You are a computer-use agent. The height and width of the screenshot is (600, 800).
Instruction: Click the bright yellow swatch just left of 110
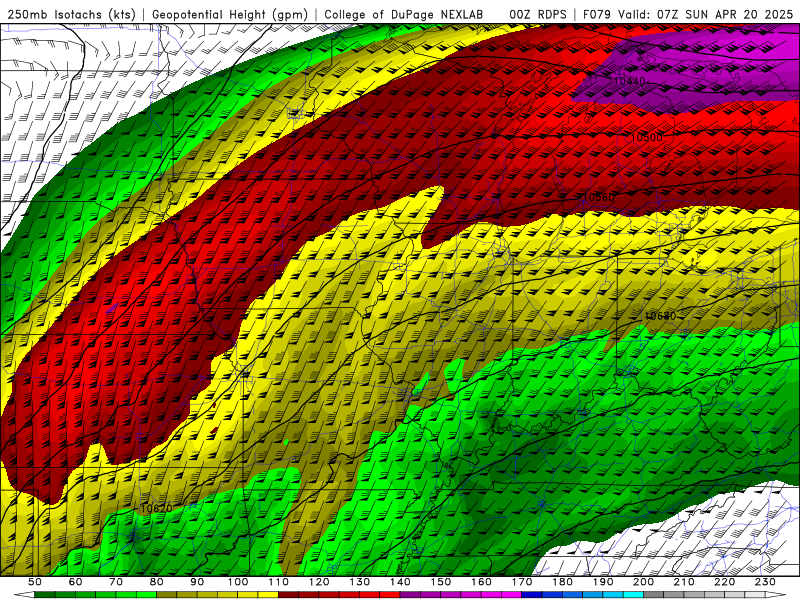[x=268, y=595]
